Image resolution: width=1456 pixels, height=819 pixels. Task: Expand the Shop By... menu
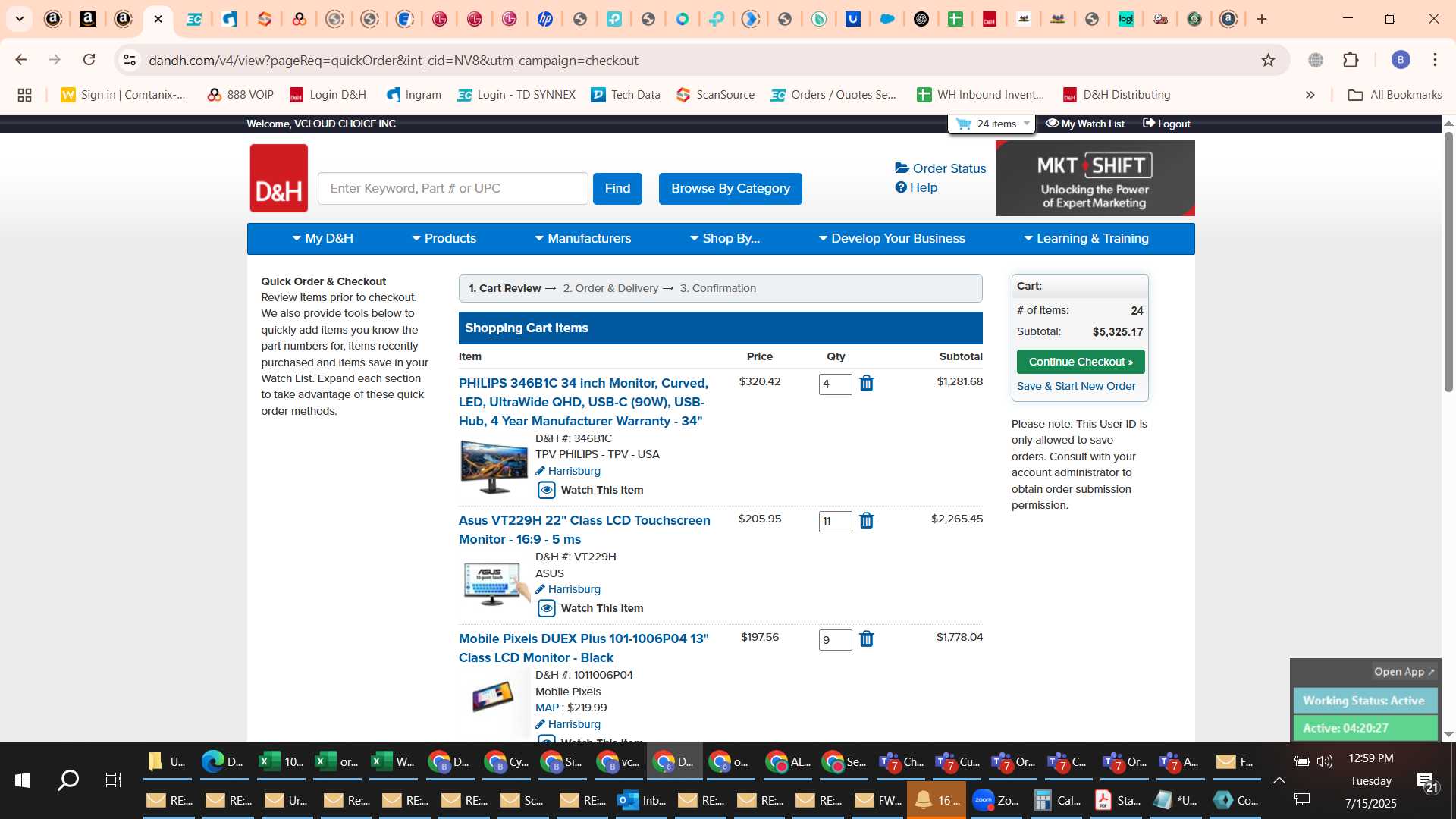[724, 238]
